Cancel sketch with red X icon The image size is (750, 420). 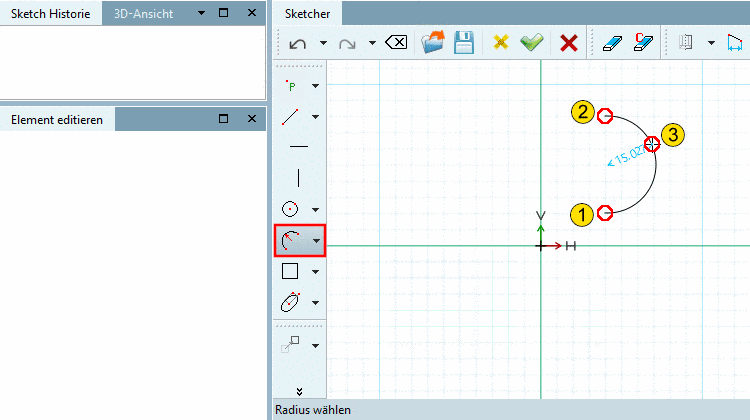coord(569,43)
